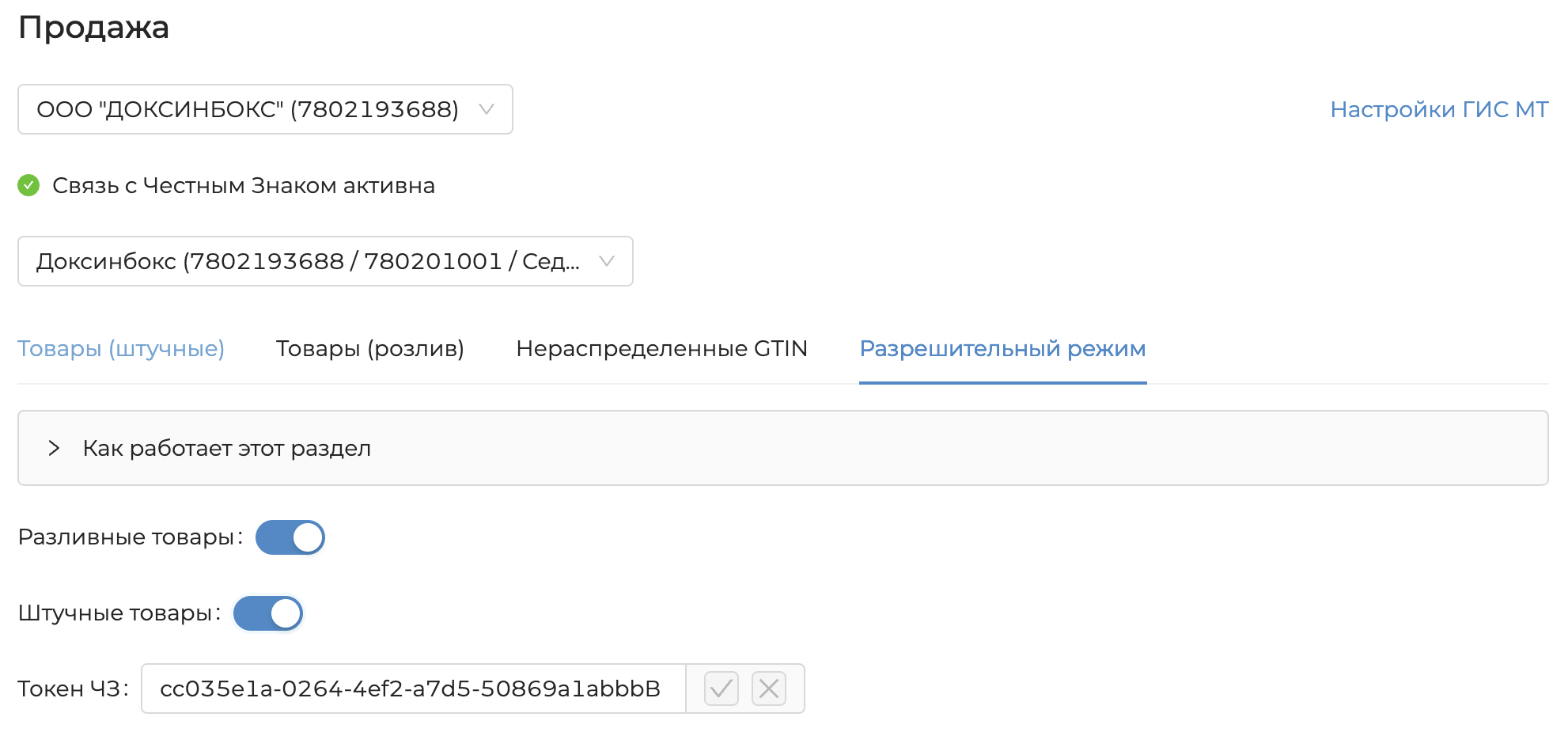Confirm the Токен ЧЗ with the checkmark icon
The width and height of the screenshot is (1568, 736).
pos(721,689)
